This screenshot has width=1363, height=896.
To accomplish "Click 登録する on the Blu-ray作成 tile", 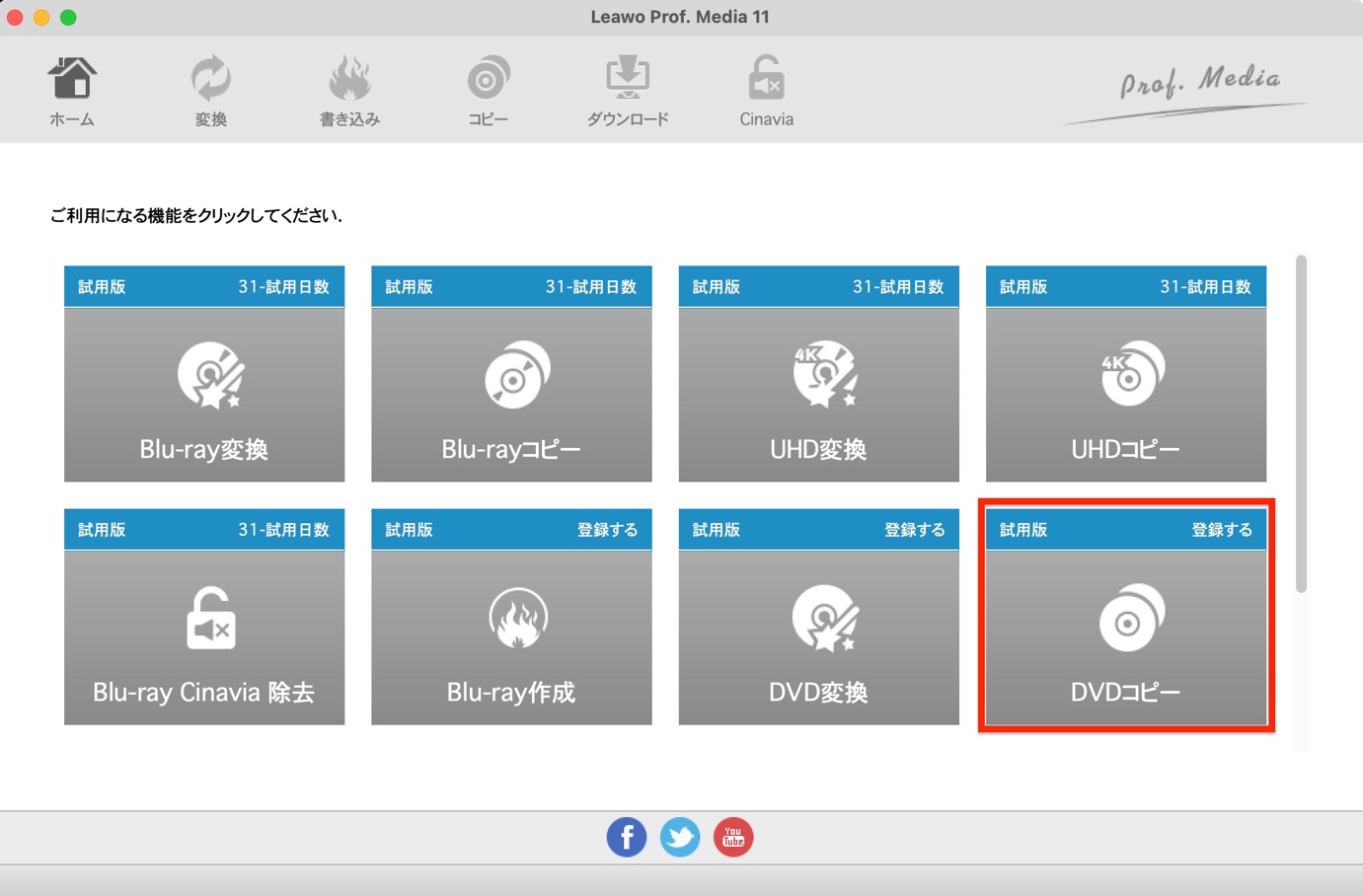I will tap(607, 530).
